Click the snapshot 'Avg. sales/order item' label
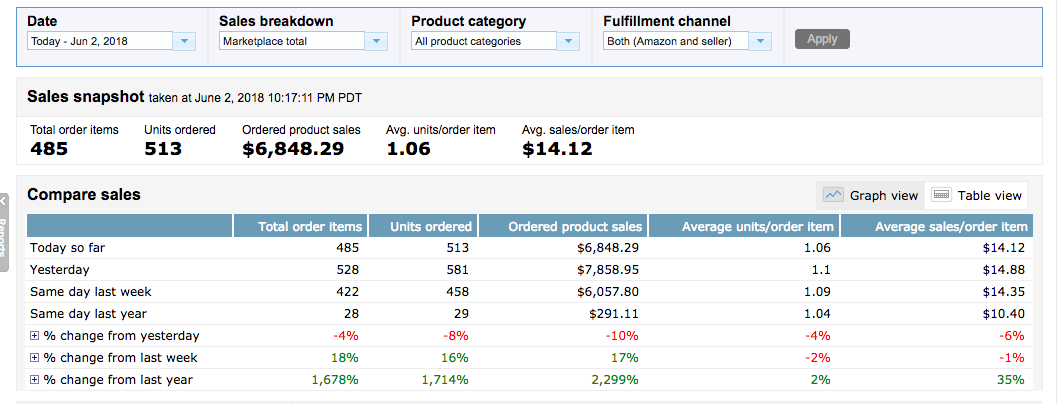This screenshot has width=1057, height=404. tap(578, 129)
